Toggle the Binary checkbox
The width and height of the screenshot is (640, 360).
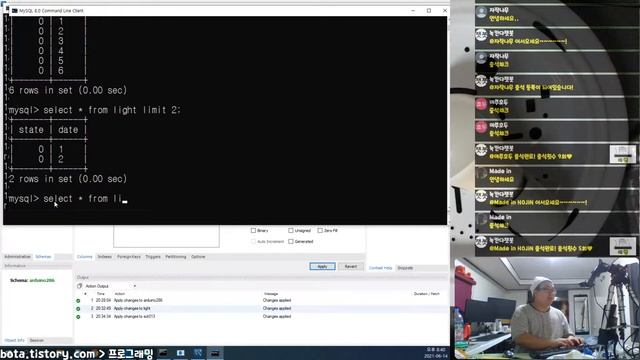(253, 231)
